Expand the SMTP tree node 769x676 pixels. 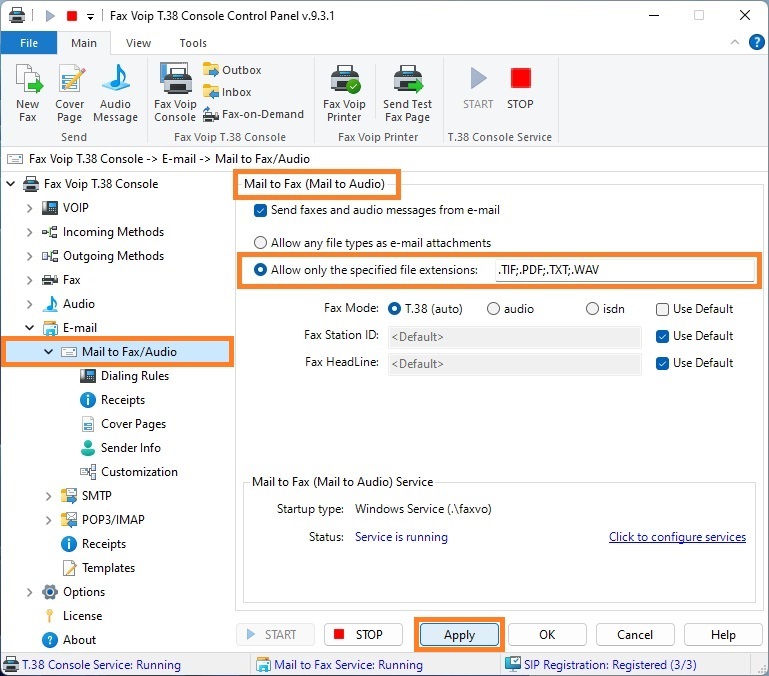(49, 496)
